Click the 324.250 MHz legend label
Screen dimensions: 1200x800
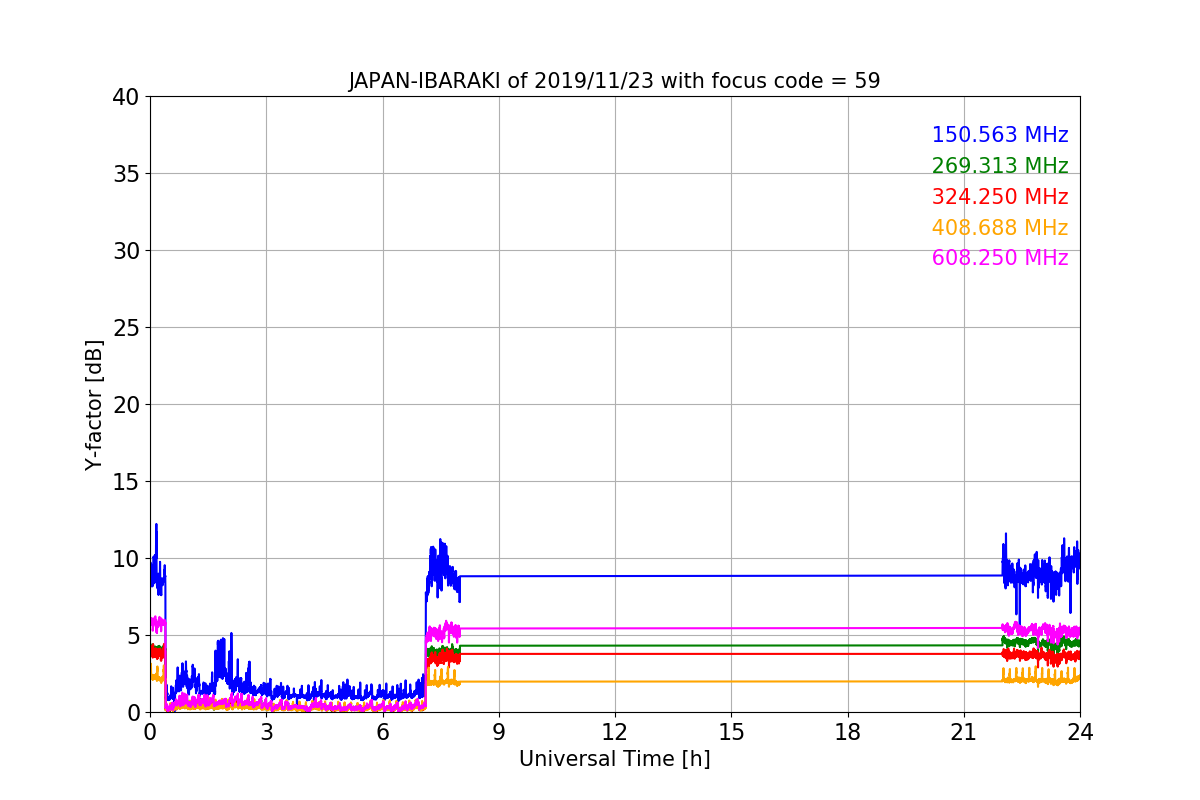pyautogui.click(x=999, y=197)
